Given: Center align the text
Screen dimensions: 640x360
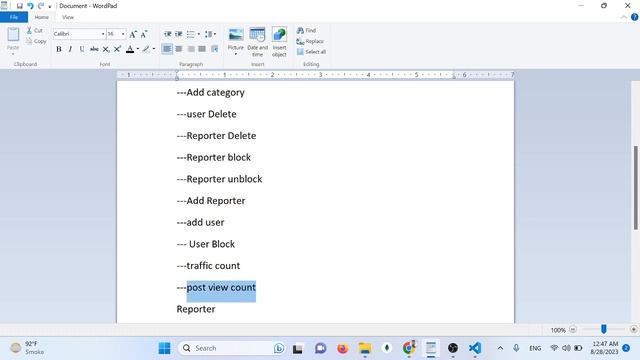Looking at the screenshot, I should [179, 49].
